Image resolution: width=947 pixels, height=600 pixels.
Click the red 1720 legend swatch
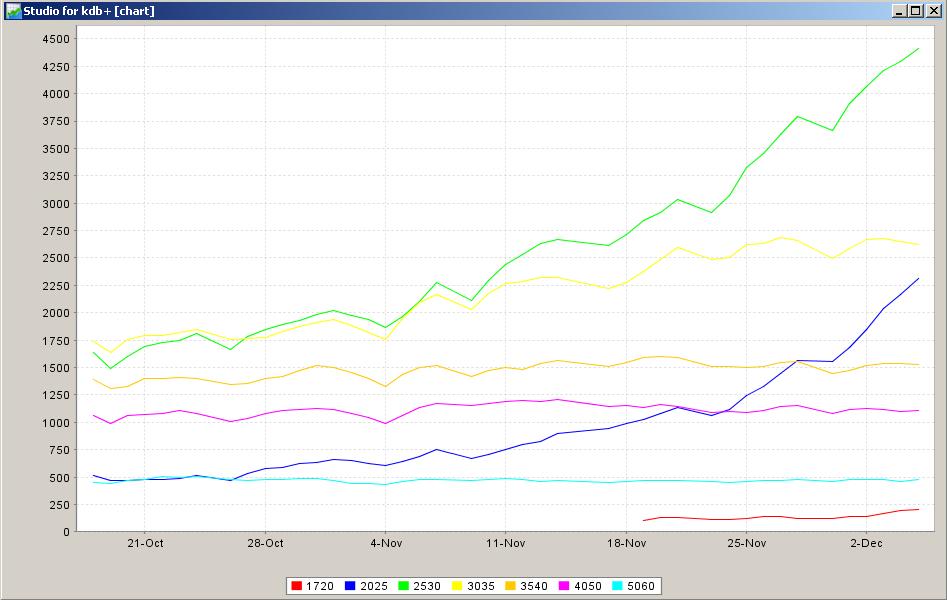297,585
